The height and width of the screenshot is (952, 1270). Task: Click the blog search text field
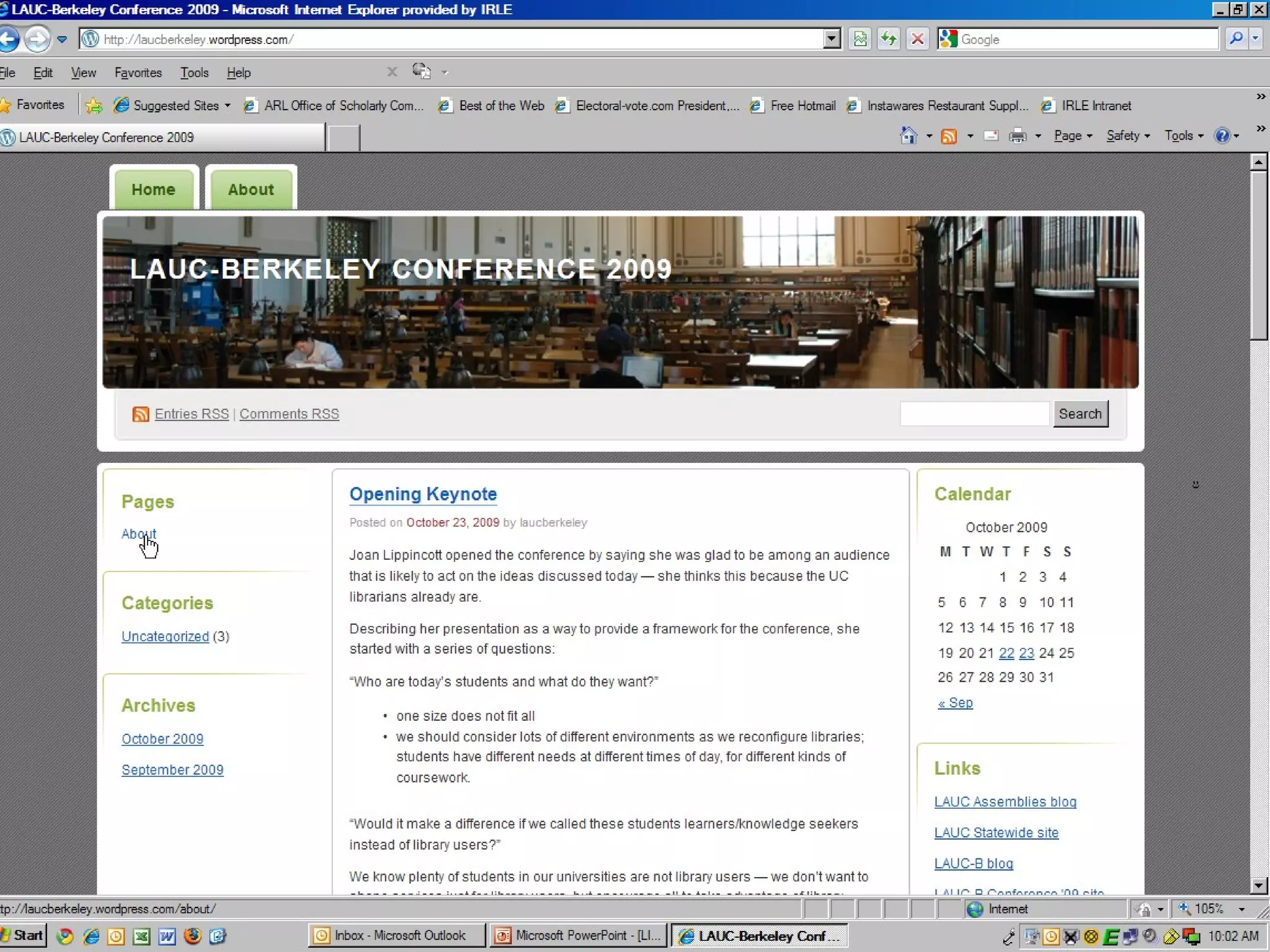pos(974,413)
